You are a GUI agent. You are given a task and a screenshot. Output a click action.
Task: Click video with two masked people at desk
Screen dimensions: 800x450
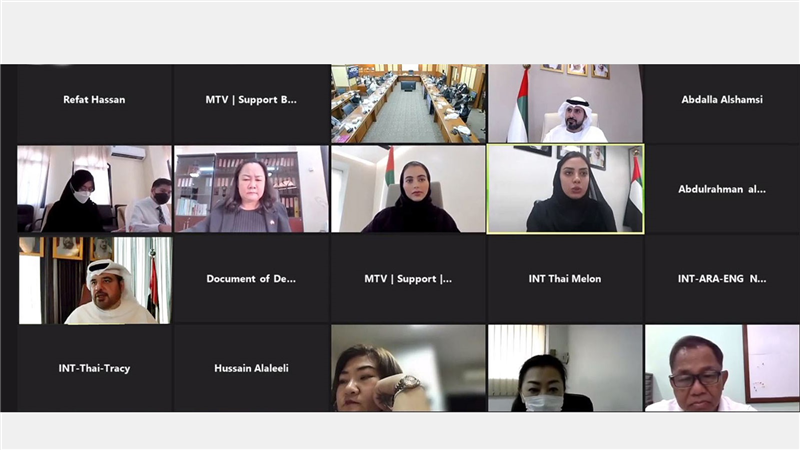point(94,189)
